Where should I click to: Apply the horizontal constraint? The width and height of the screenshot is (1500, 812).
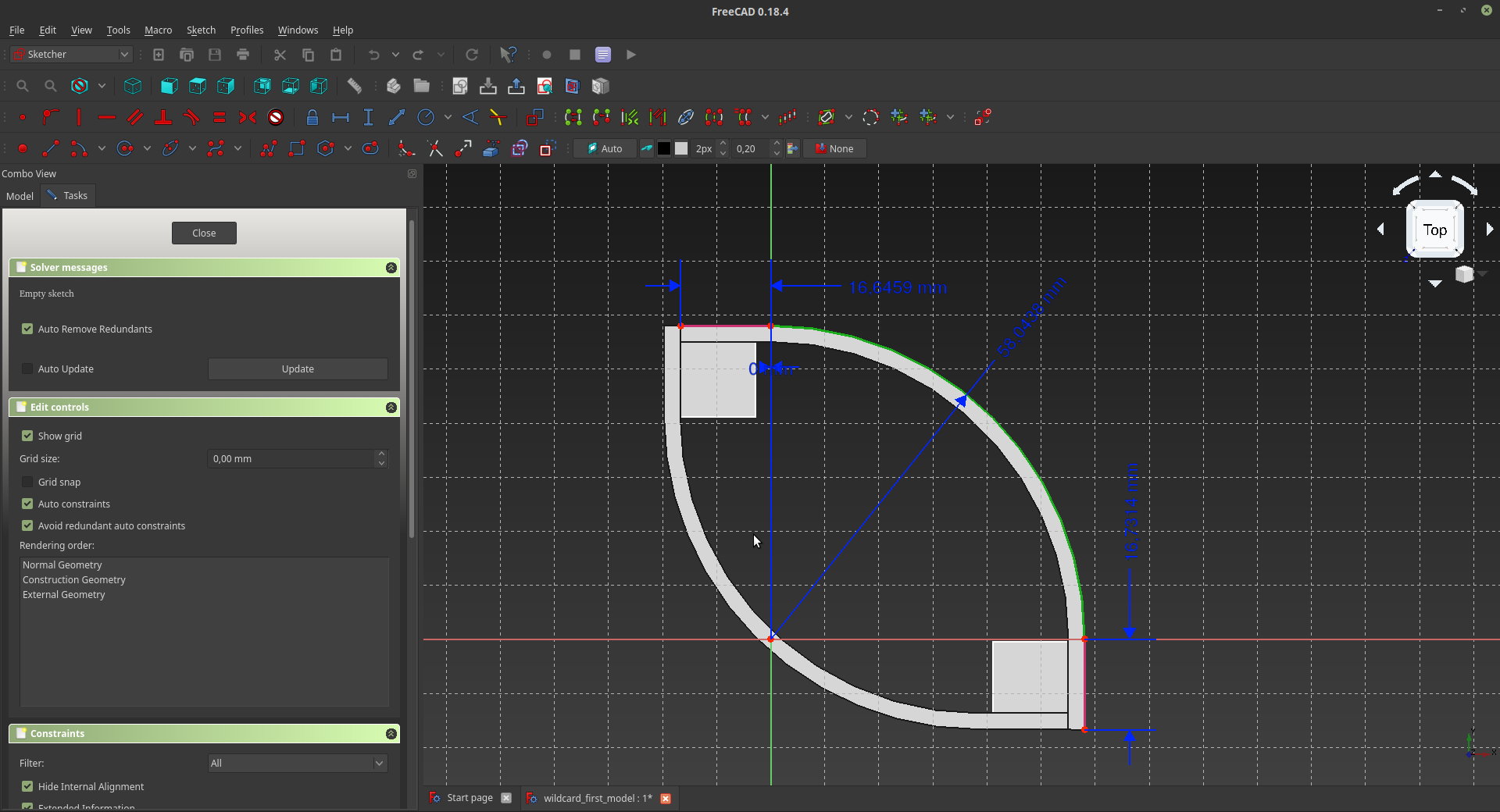107,117
